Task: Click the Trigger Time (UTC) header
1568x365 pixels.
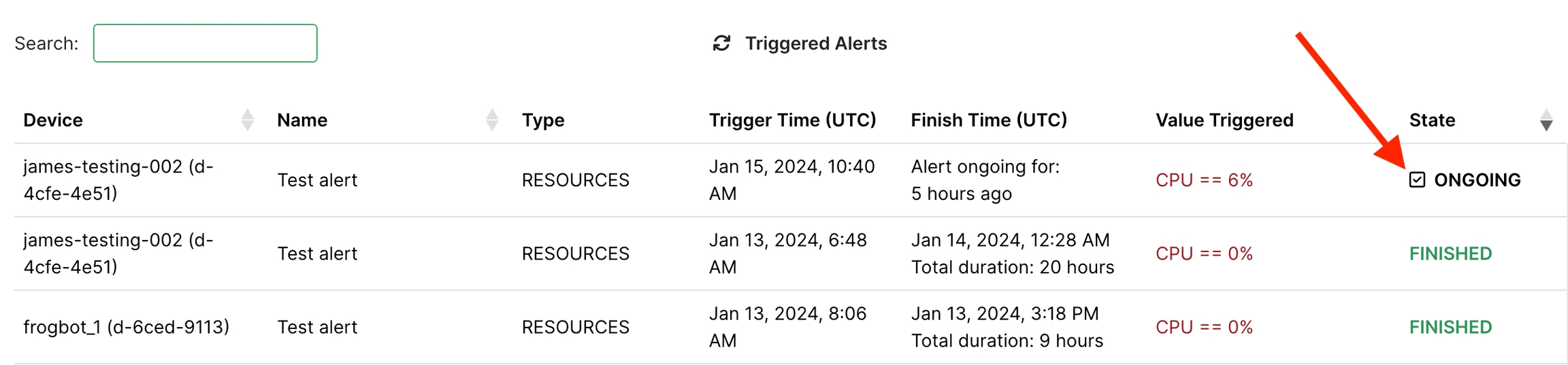Action: pos(792,120)
